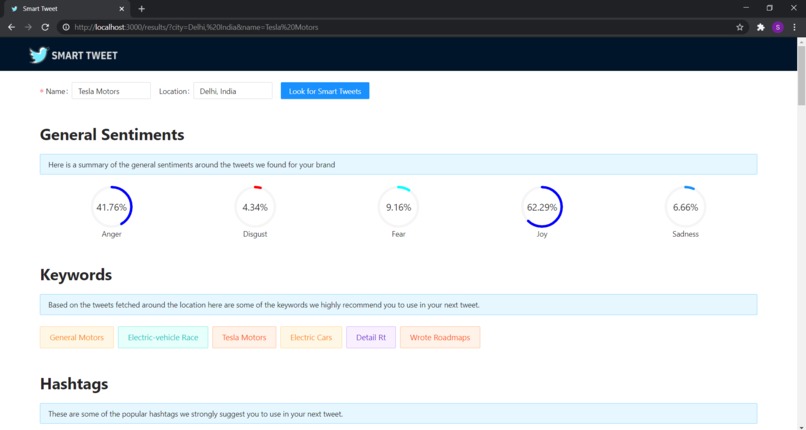Select the Tesla Motors keyword tag
Viewport: 806px width, 430px height.
244,338
